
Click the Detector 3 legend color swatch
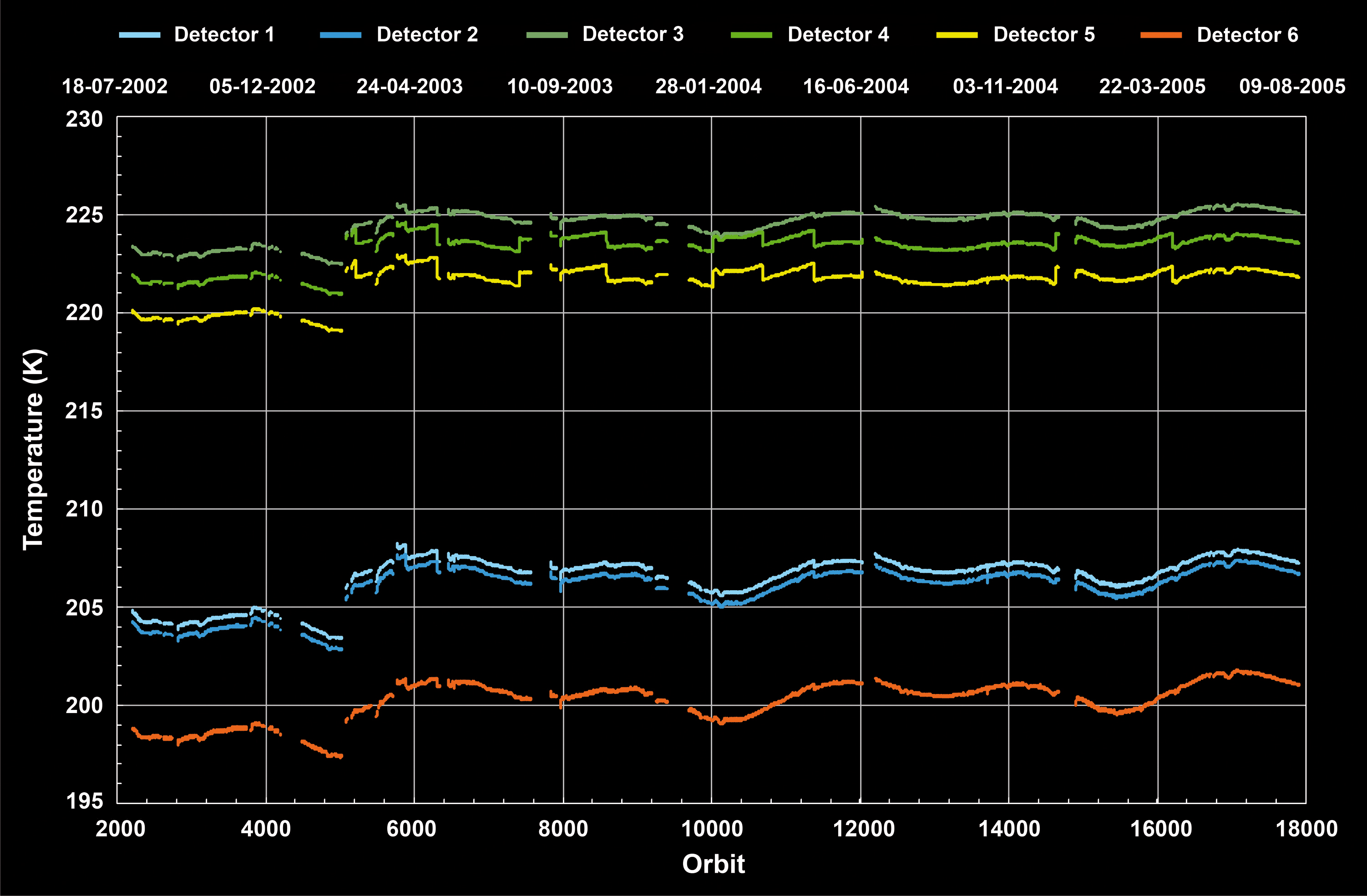pyautogui.click(x=547, y=35)
